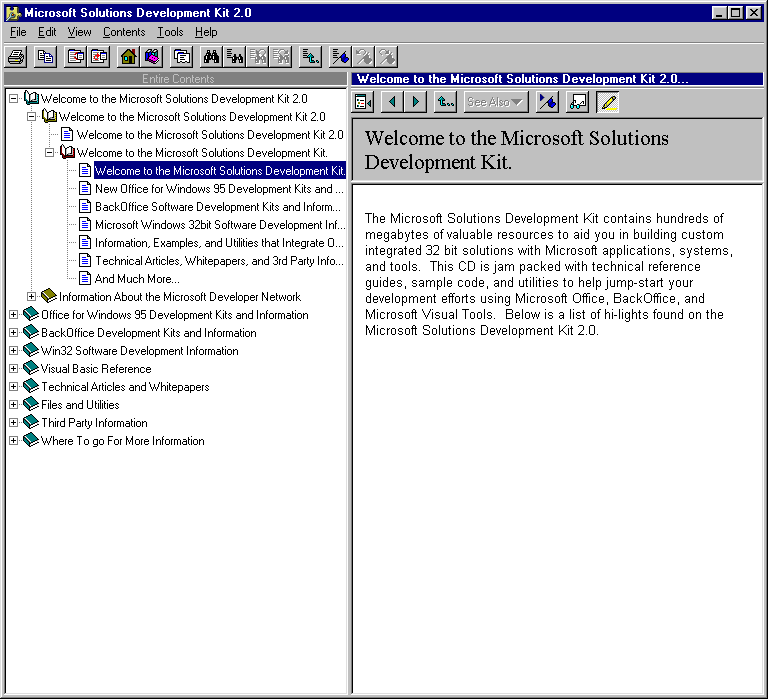Screen dimensions: 768x699
Task: Expand Win32 Software Development Information
Action: [x=14, y=351]
